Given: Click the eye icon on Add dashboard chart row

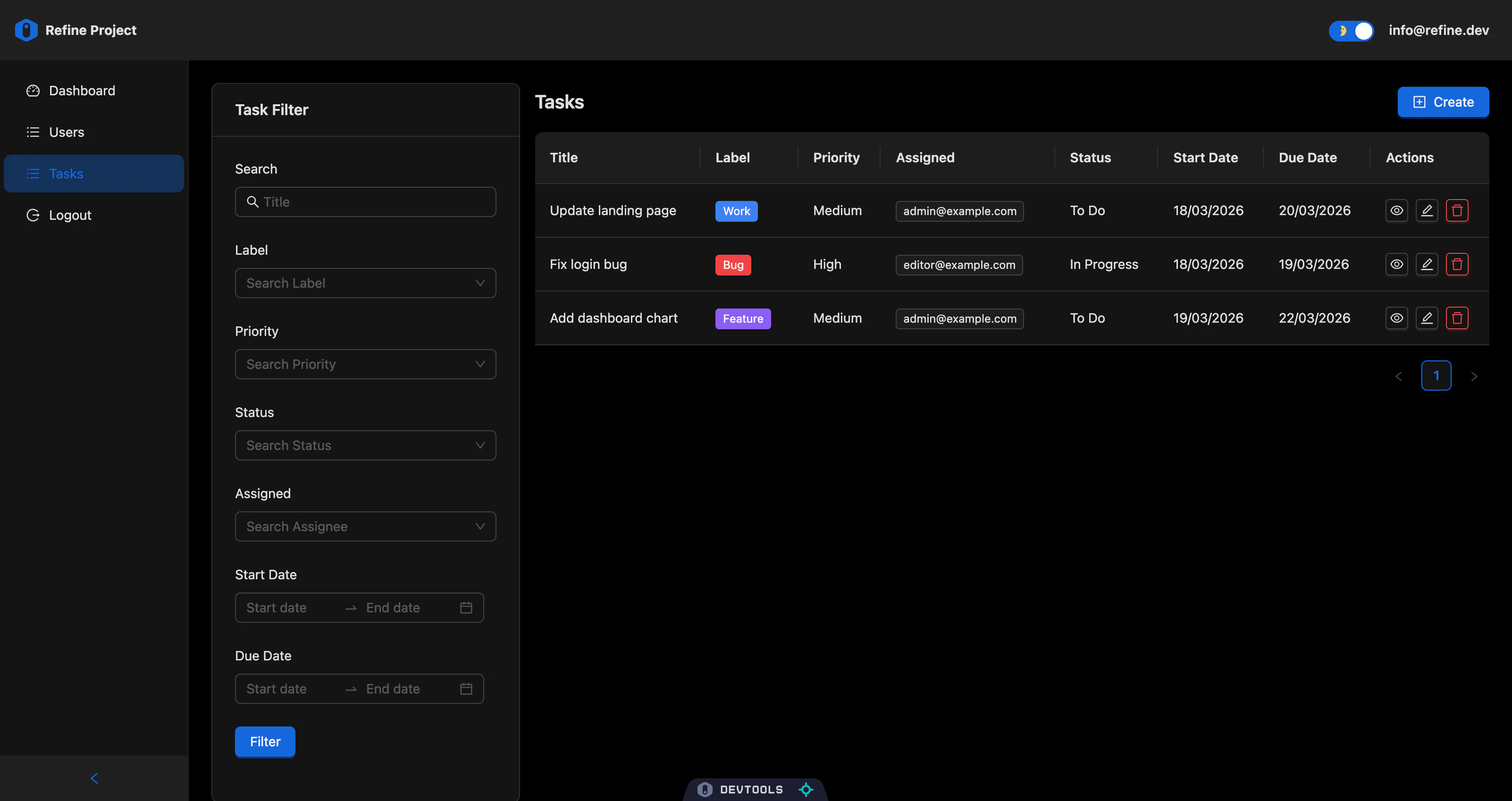Looking at the screenshot, I should coord(1396,318).
